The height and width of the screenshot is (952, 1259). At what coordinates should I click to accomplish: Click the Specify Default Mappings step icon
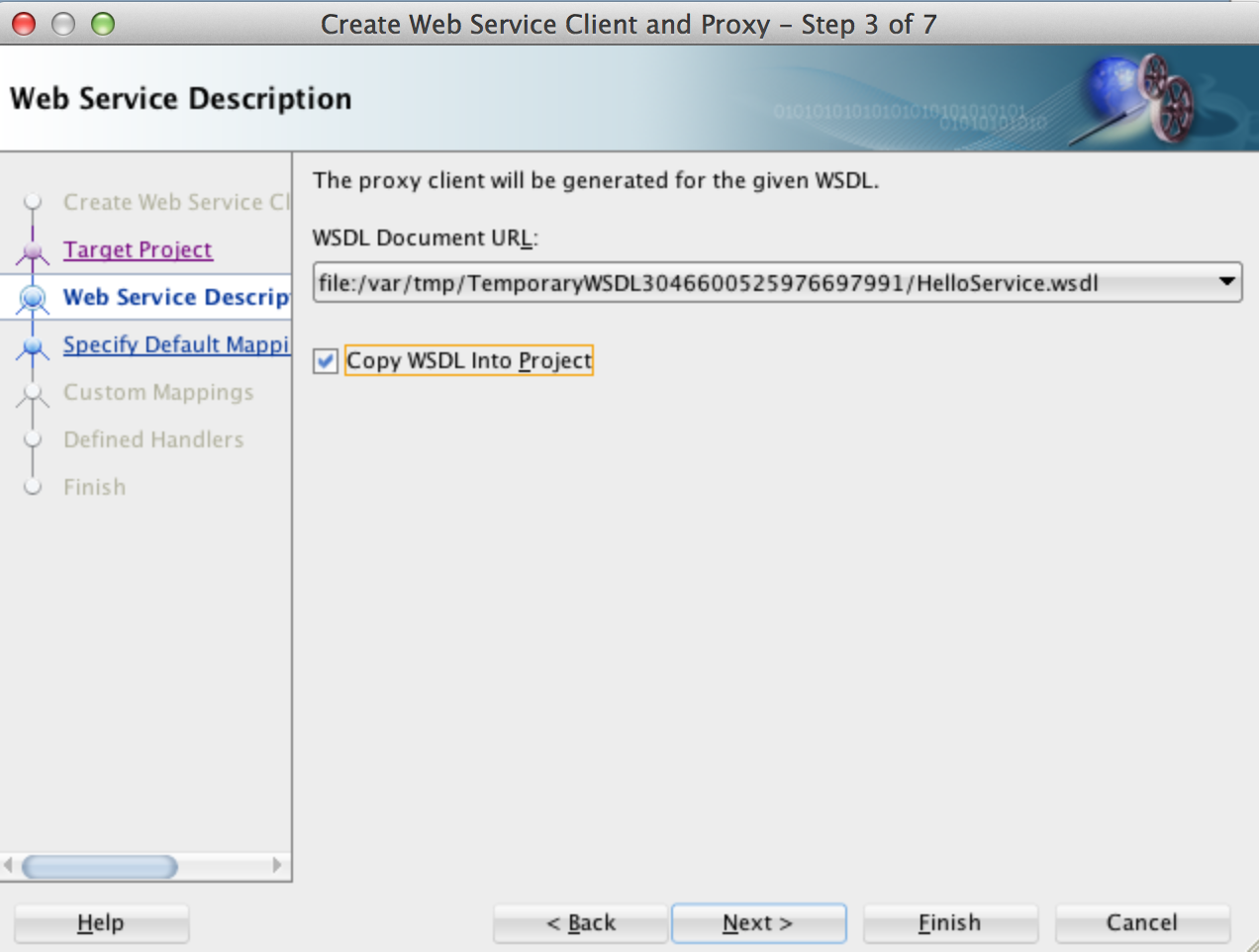[33, 344]
